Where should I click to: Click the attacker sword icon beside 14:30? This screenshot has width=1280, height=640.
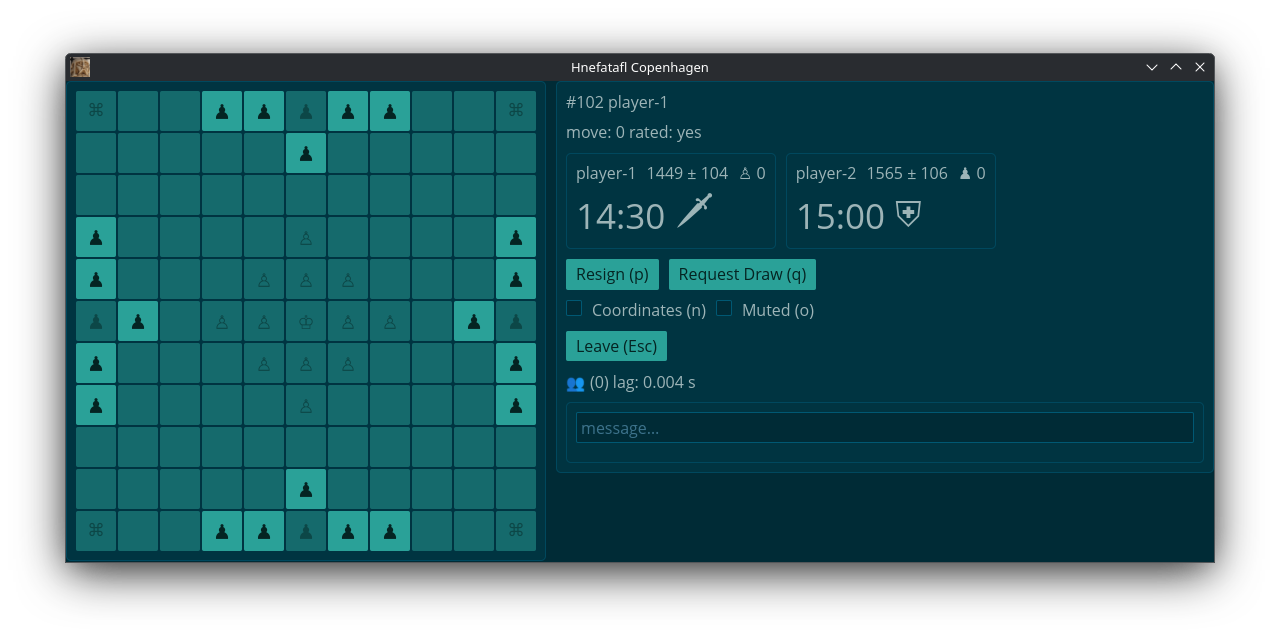click(x=695, y=211)
